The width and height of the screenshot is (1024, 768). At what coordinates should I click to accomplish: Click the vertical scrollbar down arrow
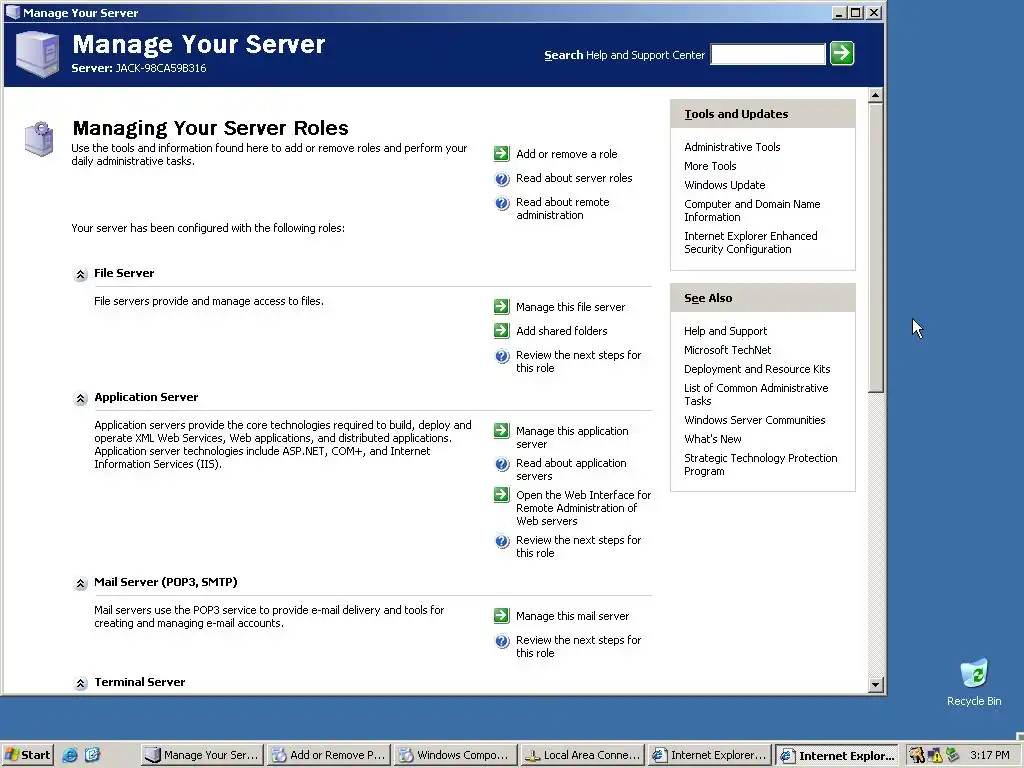click(876, 684)
